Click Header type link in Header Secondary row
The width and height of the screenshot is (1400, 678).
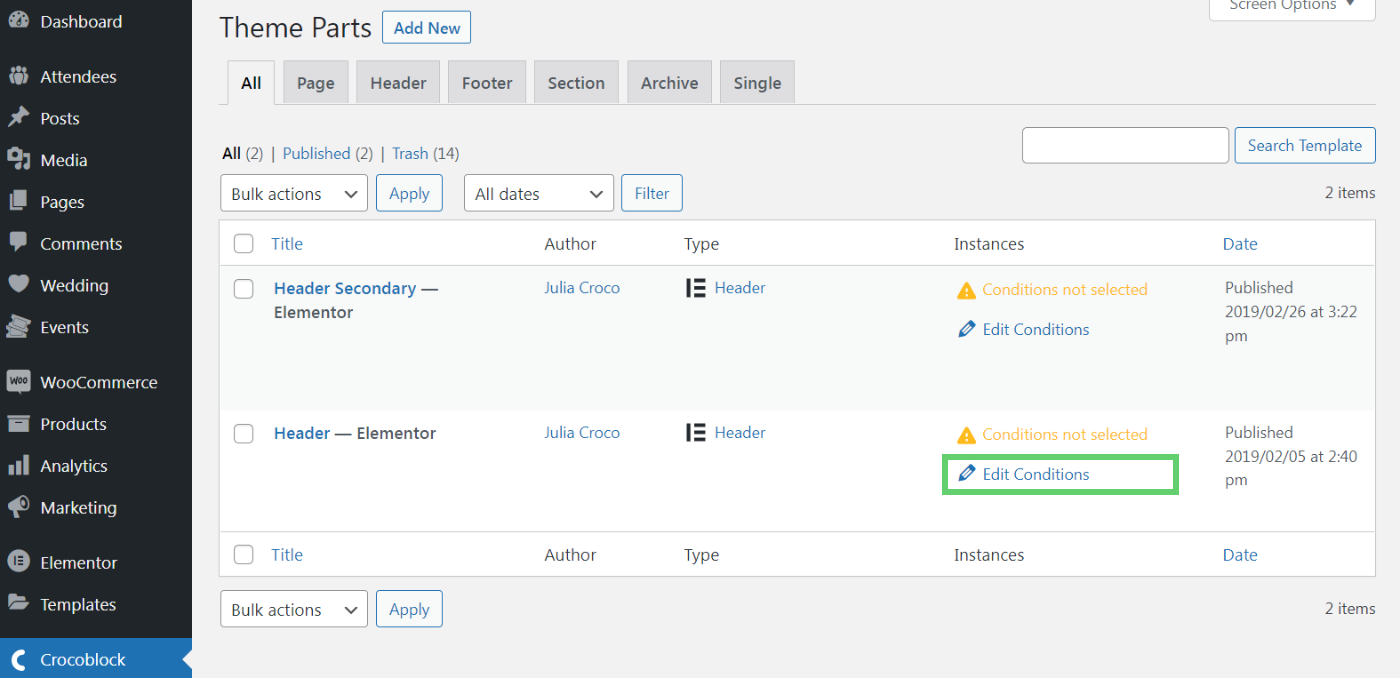(x=740, y=288)
